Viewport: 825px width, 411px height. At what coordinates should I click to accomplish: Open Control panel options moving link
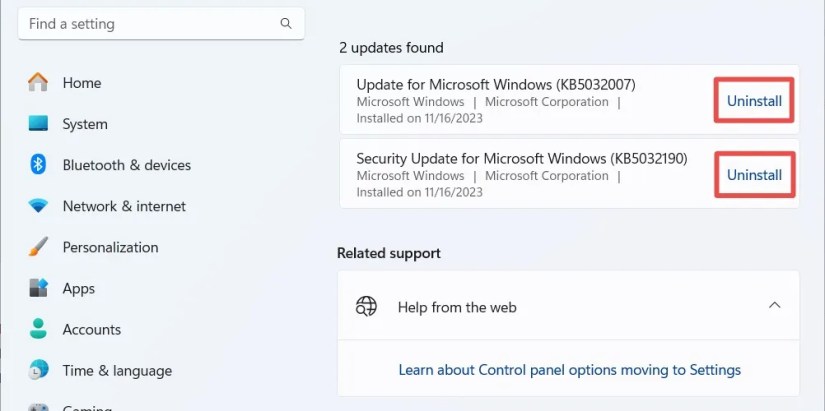tap(569, 370)
